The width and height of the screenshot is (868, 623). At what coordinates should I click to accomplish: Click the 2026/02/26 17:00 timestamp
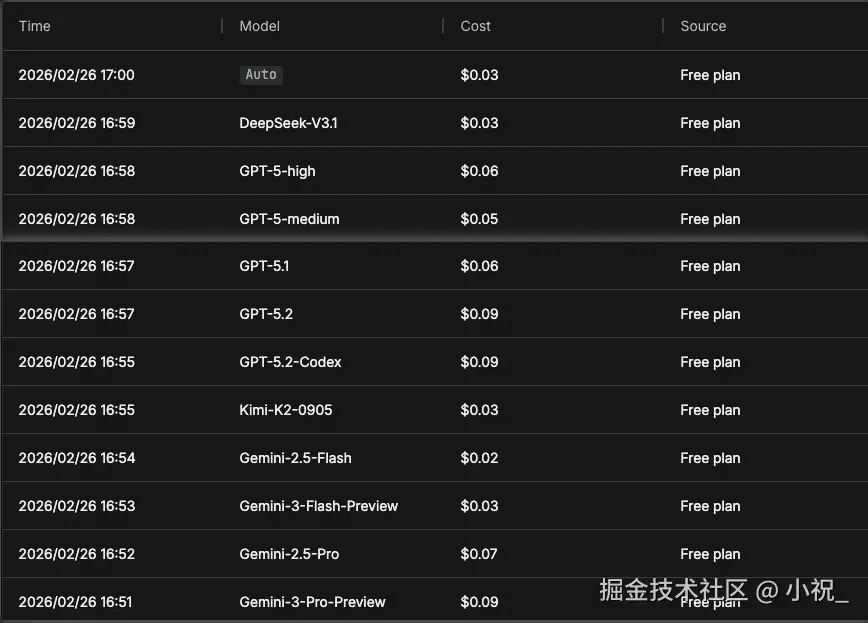point(76,75)
